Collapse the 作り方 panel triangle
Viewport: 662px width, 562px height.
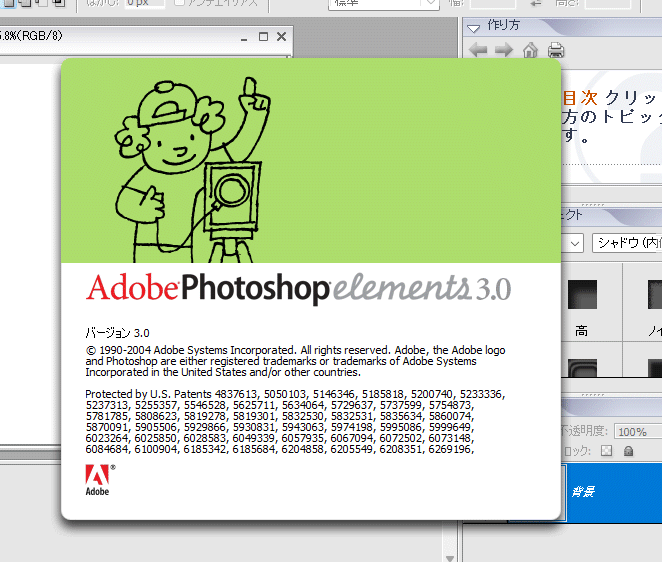click(x=473, y=28)
